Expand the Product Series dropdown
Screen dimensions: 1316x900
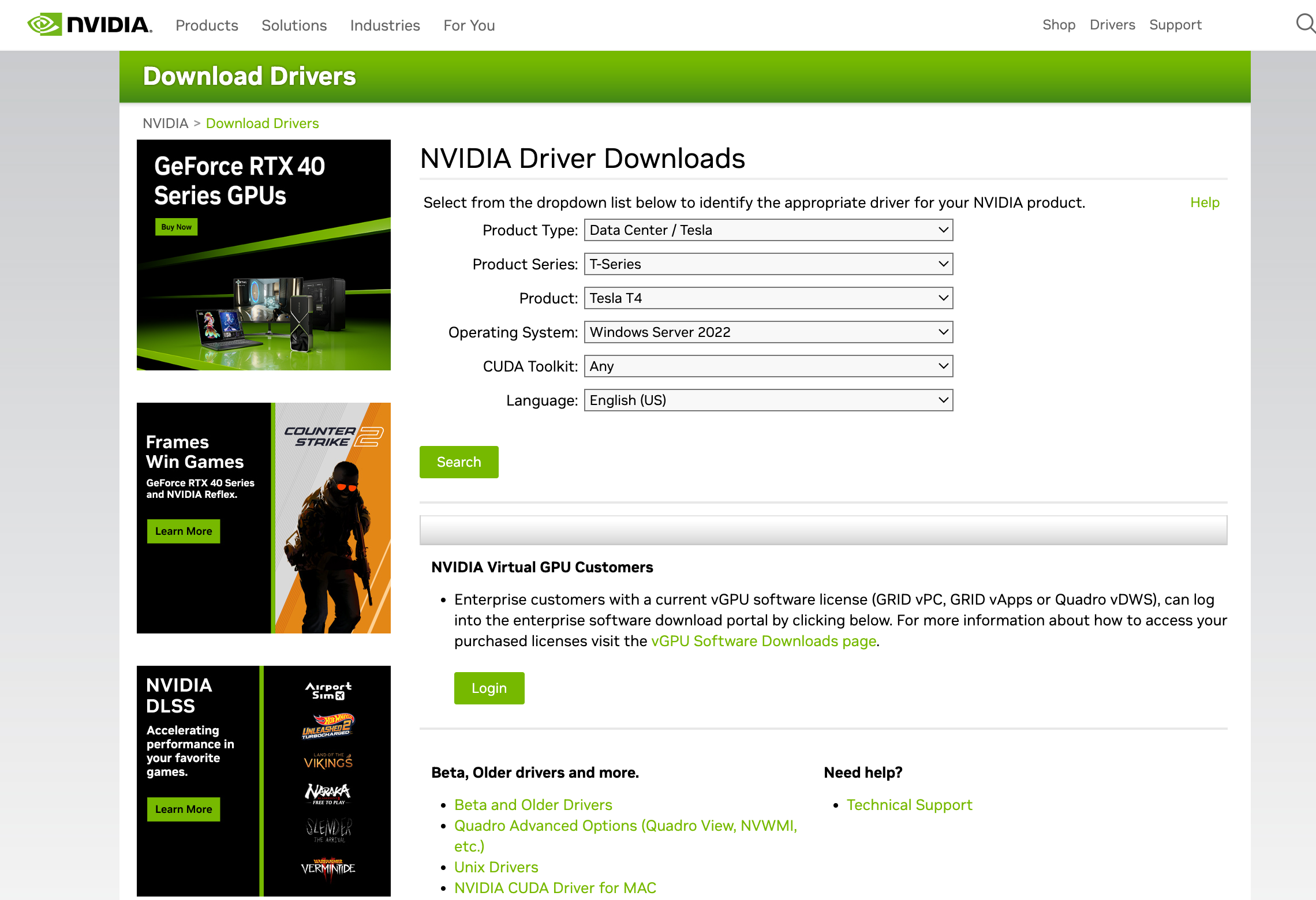[x=768, y=264]
